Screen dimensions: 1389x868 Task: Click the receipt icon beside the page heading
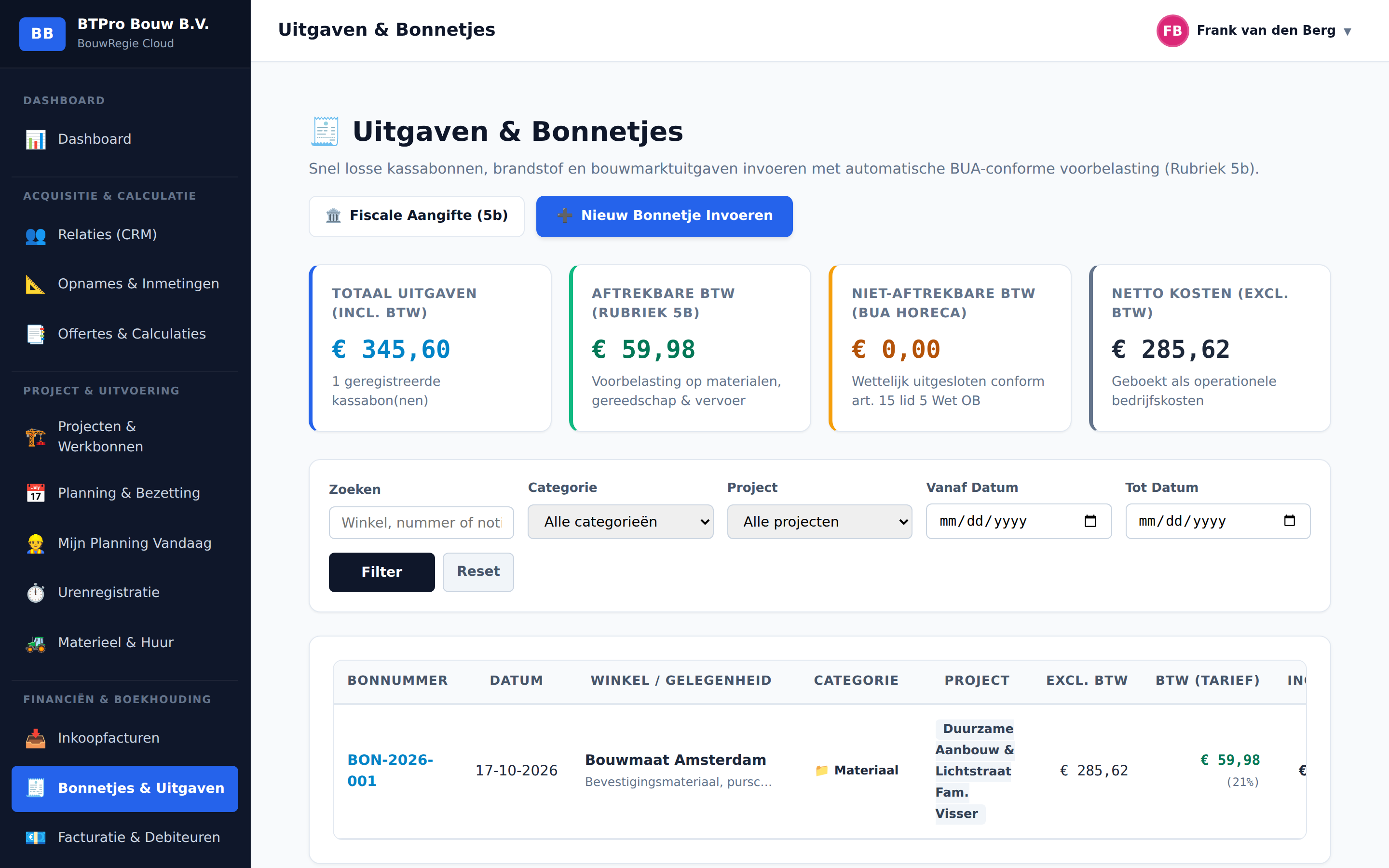(325, 132)
